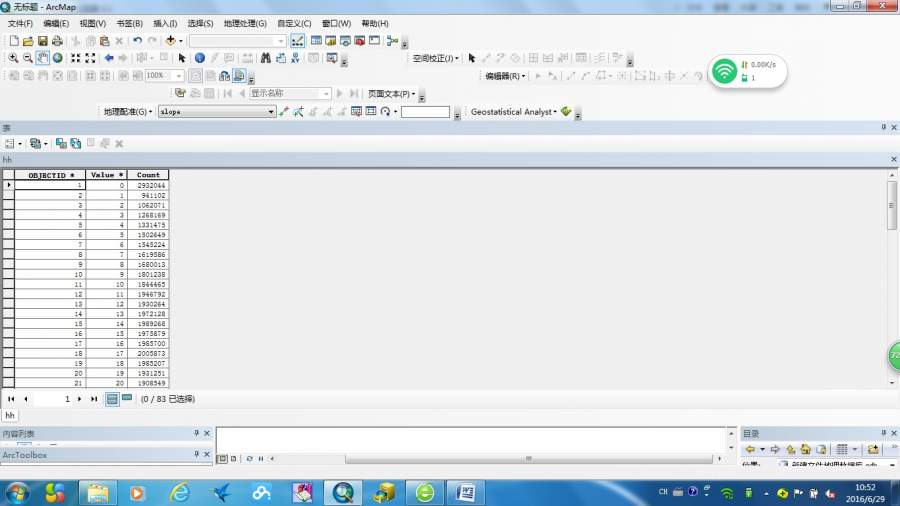Activate the Identify tool
The width and height of the screenshot is (900, 506).
200,58
